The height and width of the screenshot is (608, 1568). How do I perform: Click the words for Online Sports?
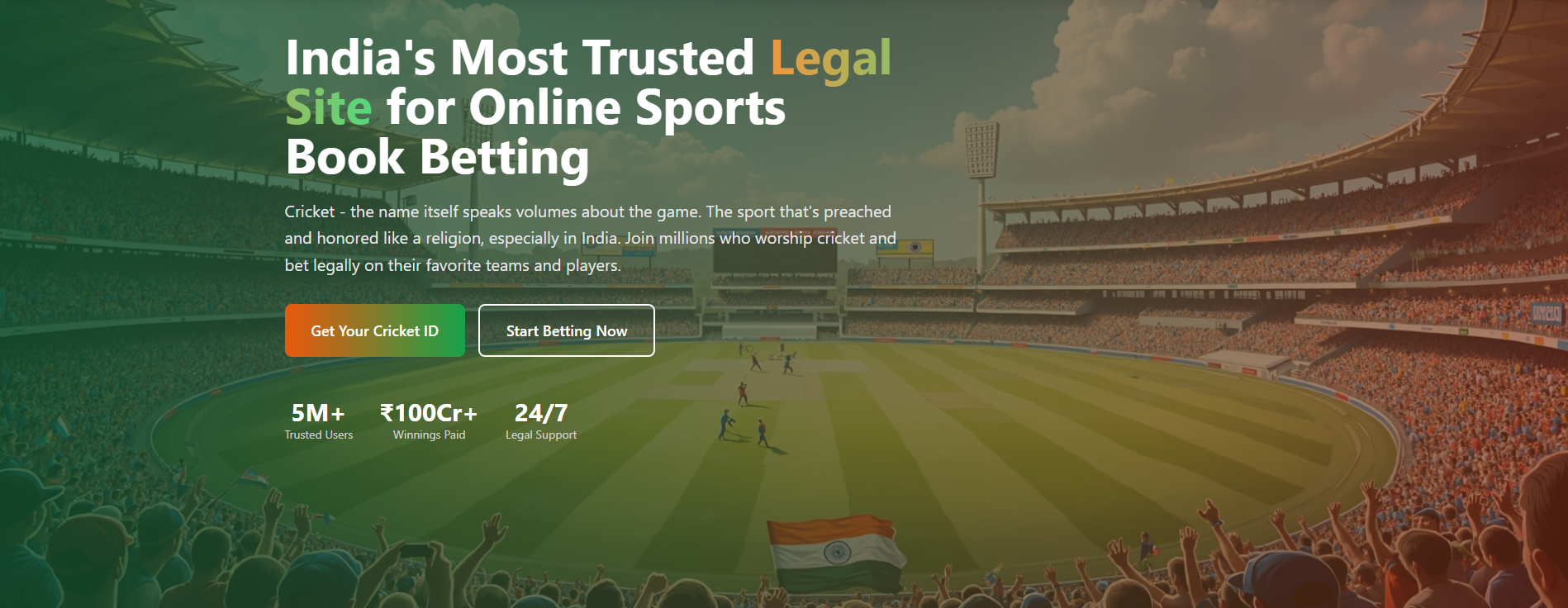tap(586, 108)
